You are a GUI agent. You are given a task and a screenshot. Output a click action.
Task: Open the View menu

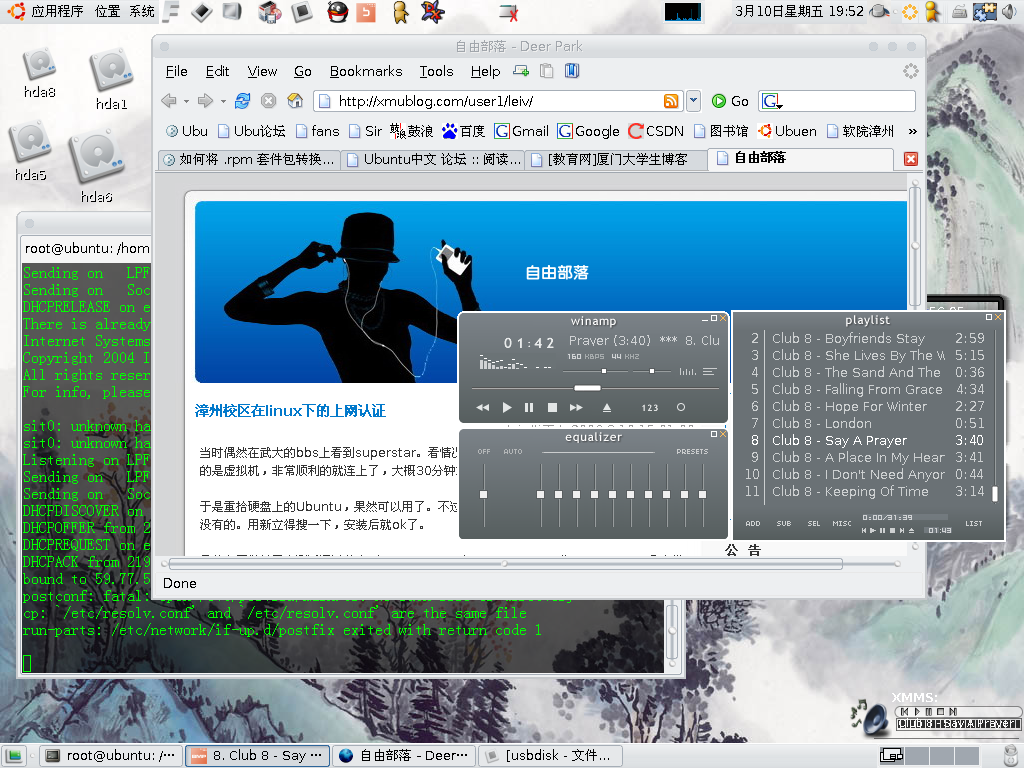[x=262, y=71]
